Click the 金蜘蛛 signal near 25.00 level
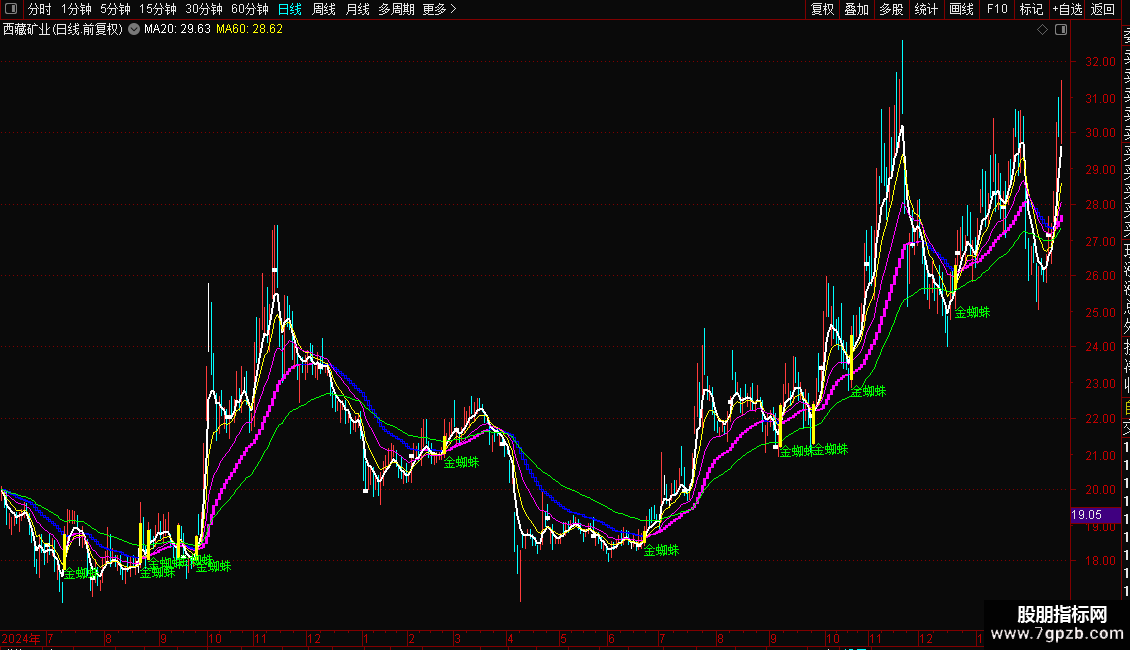 click(972, 312)
